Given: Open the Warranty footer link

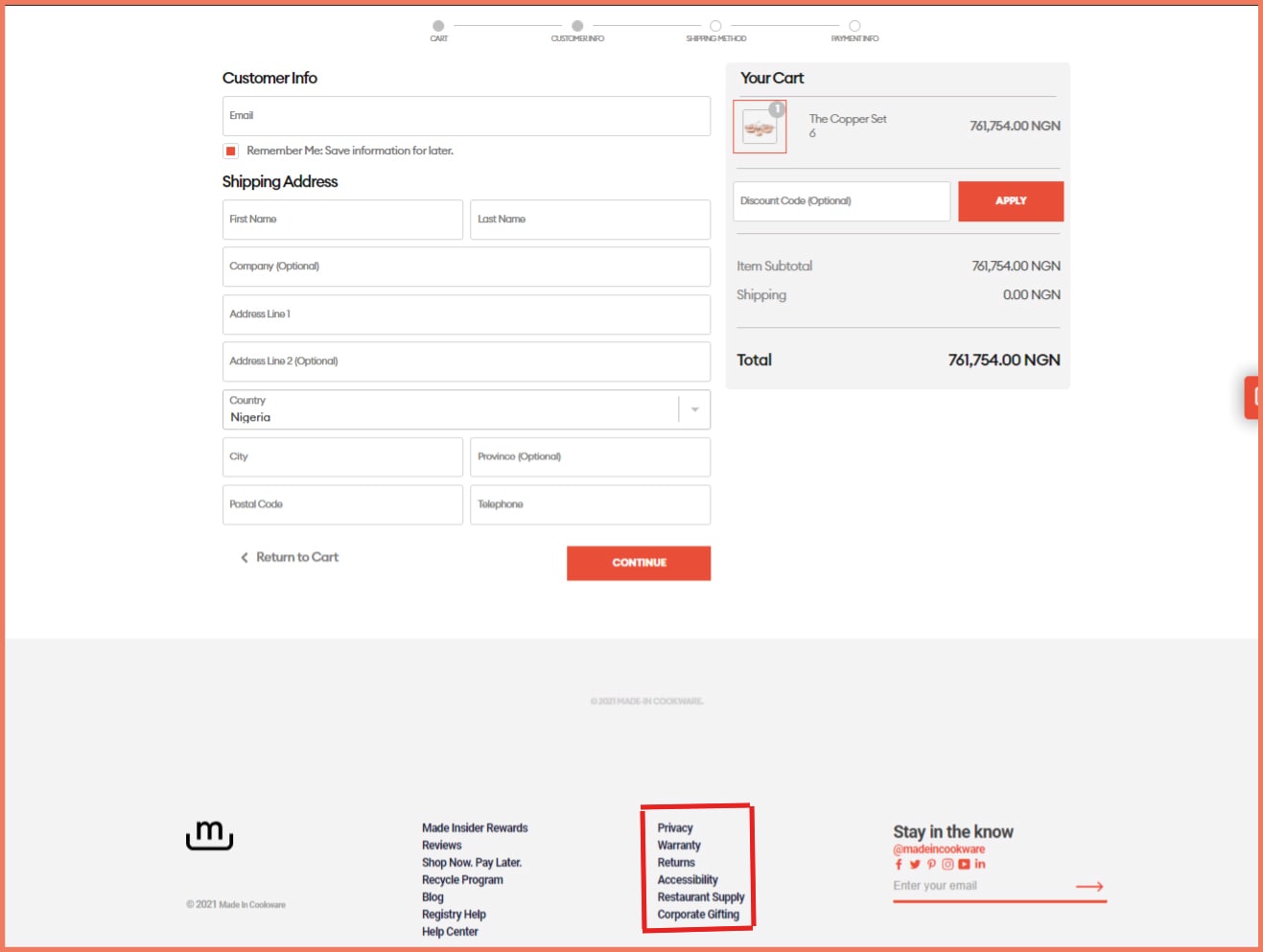Looking at the screenshot, I should tap(679, 846).
